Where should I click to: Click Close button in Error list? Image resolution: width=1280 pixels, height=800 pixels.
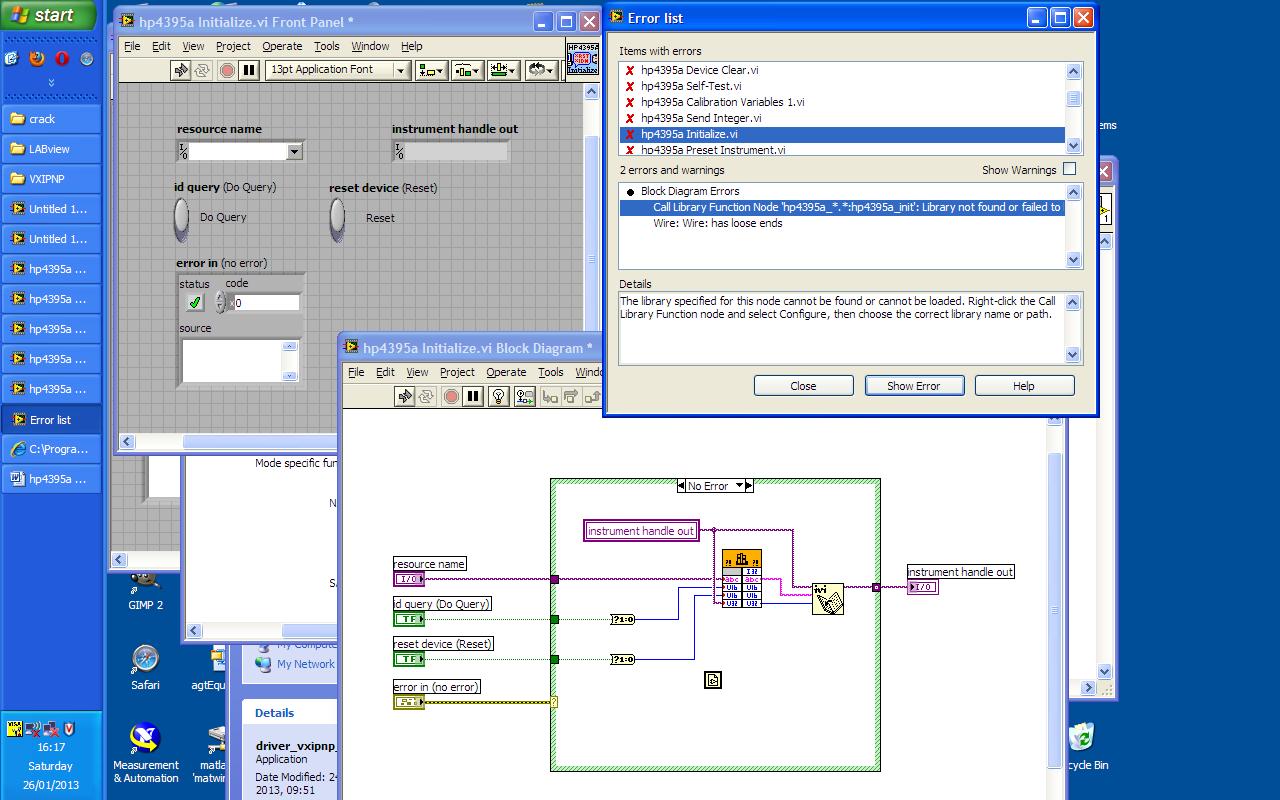[x=803, y=386]
